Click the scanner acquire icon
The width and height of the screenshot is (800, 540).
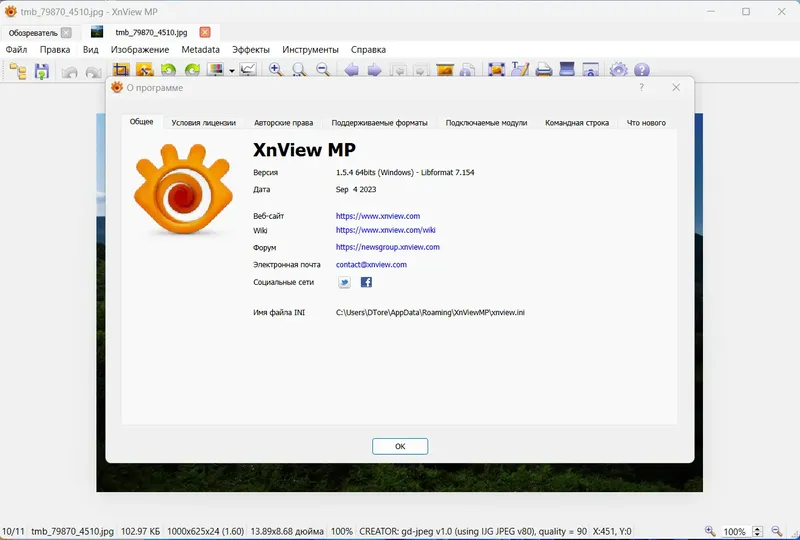coord(567,70)
